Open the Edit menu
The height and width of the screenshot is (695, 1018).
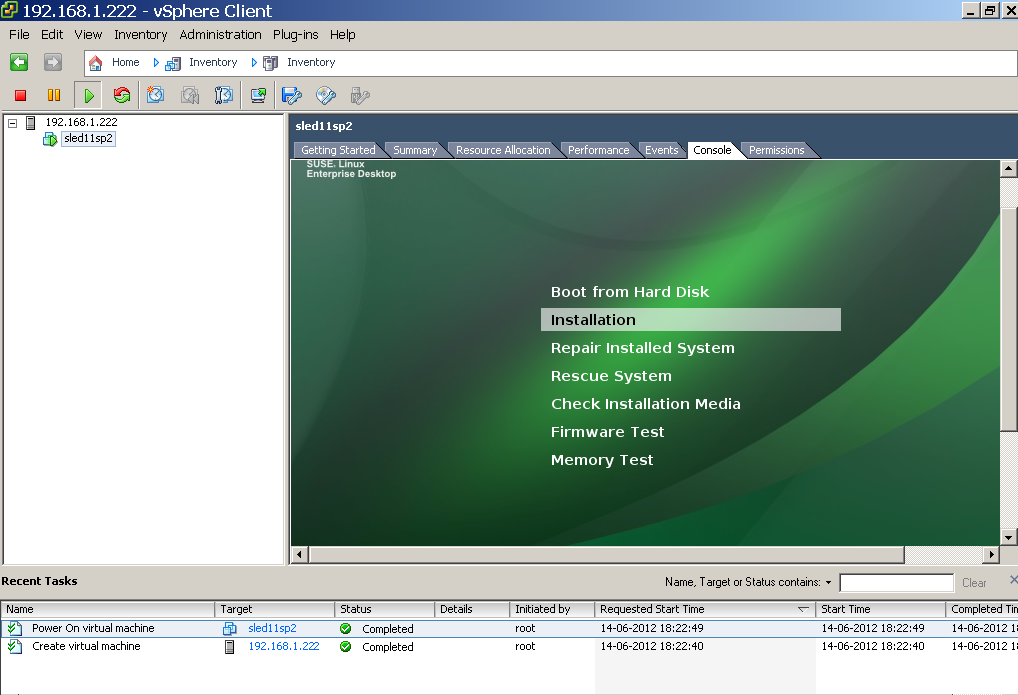pyautogui.click(x=52, y=34)
